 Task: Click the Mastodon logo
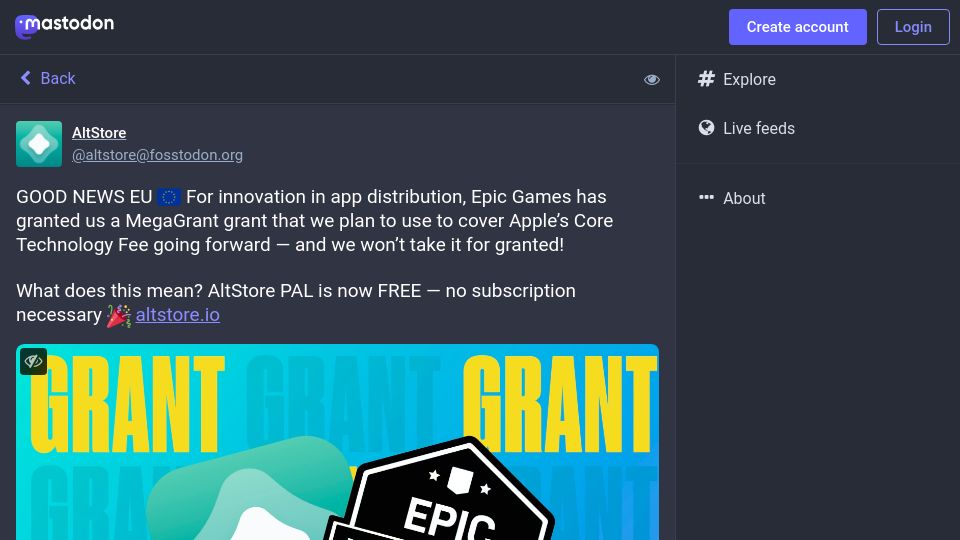tap(64, 26)
